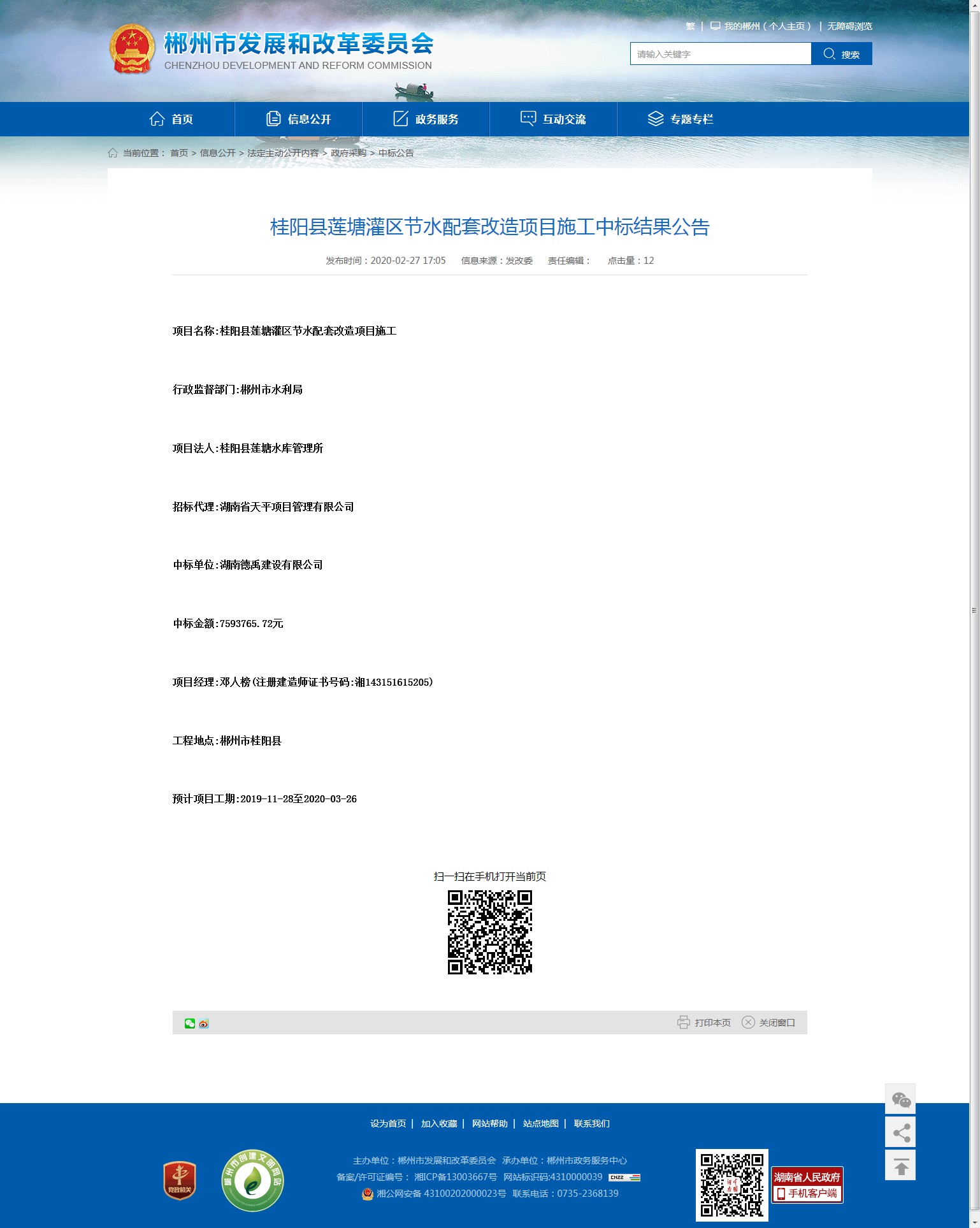This screenshot has height=1228, width=980.
Task: Share the page via WeChat icon in share bar
Action: (x=190, y=1023)
